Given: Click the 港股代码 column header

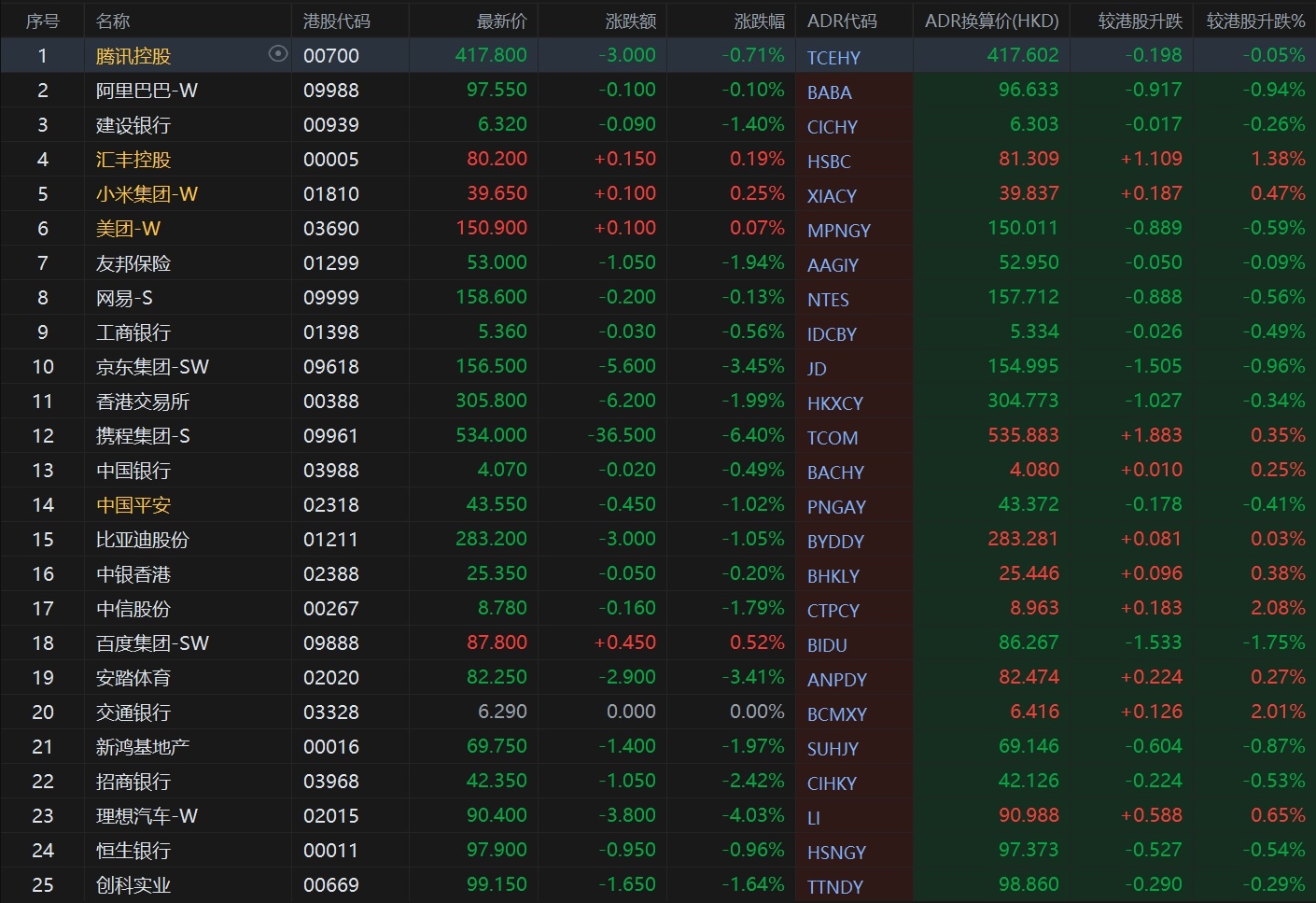Looking at the screenshot, I should [336, 21].
